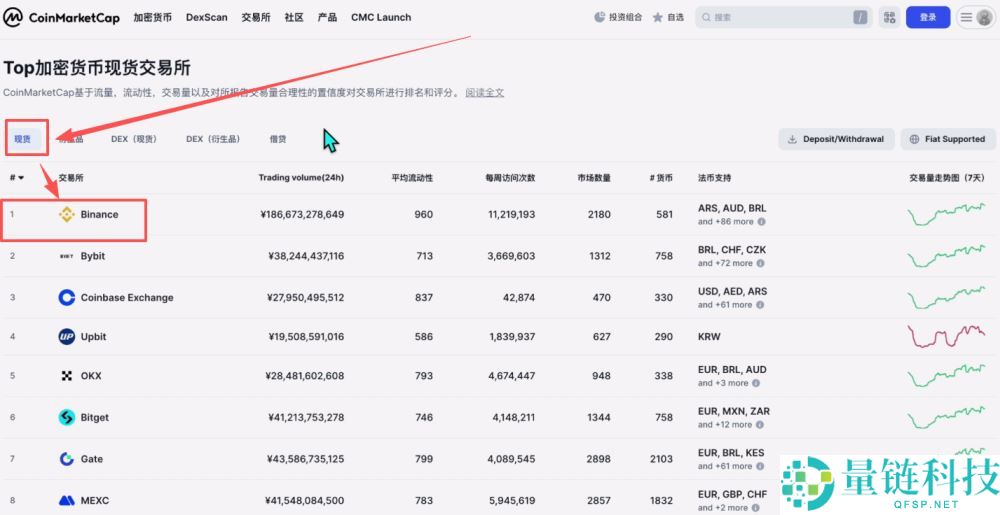The image size is (1000, 515).
Task: Open the Coinbase Exchange link
Action: pos(127,298)
